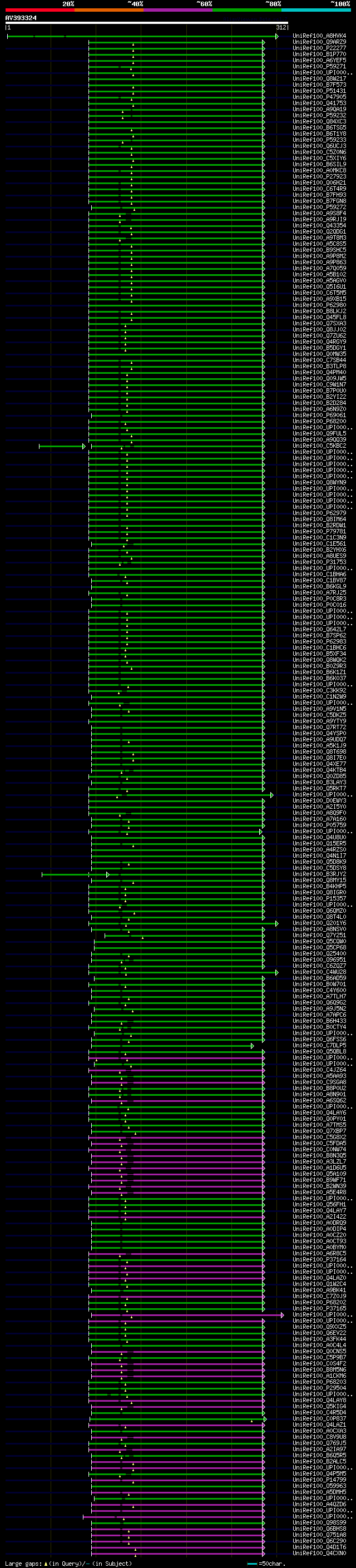
Task: Click the short left green segment of B3RJY2 row
Action: (75, 875)
